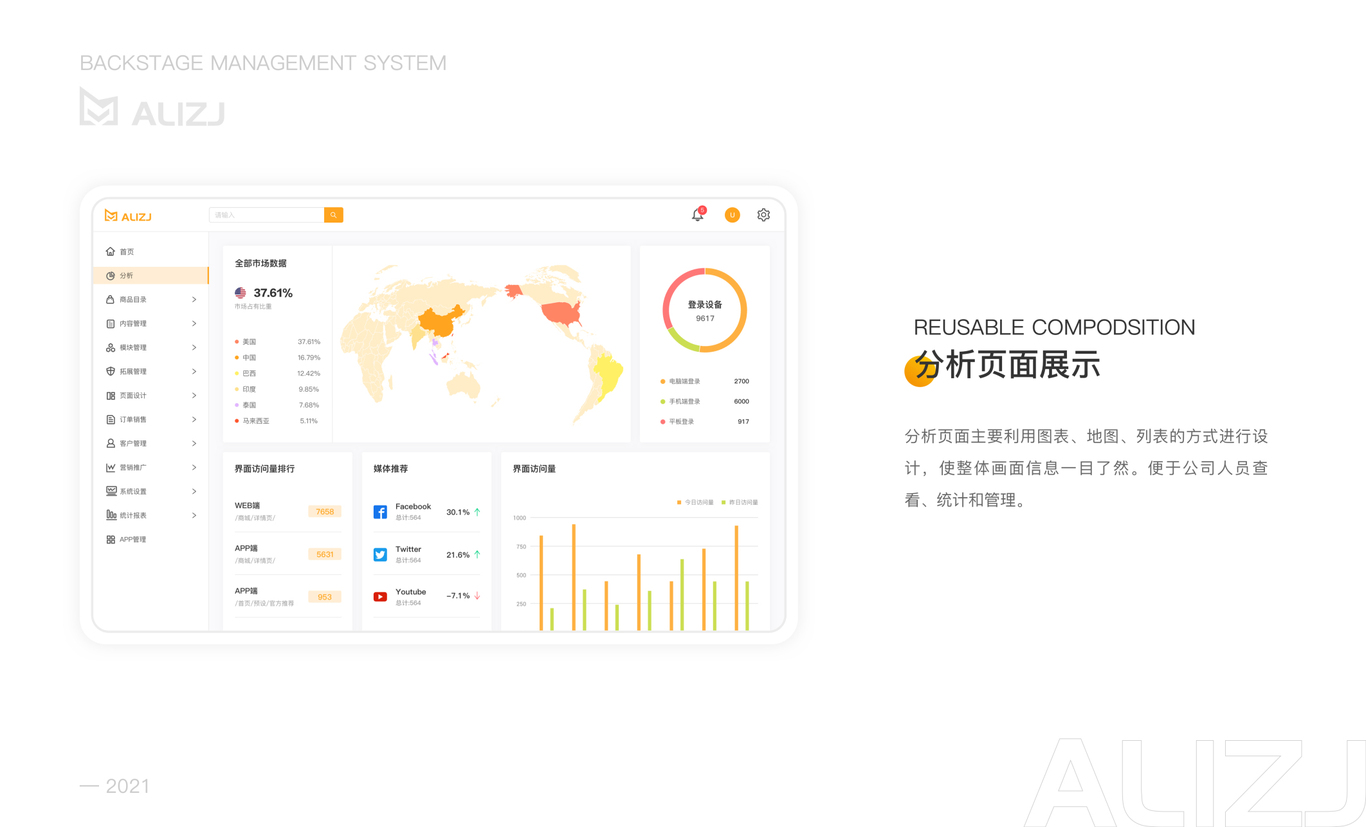The width and height of the screenshot is (1366, 827).
Task: Select the 美国 legend row
Action: click(278, 342)
